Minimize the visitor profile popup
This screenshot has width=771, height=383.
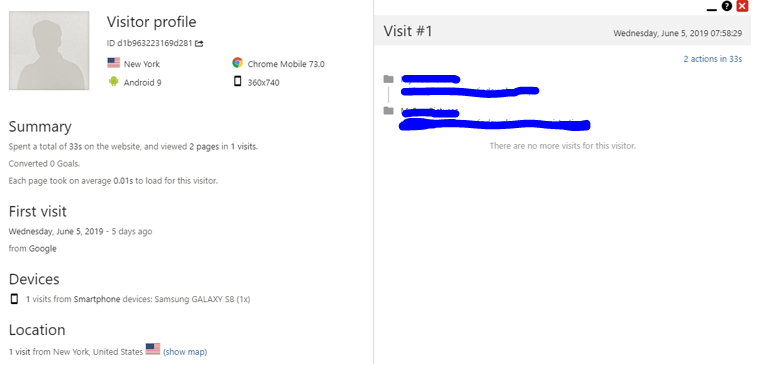[712, 9]
